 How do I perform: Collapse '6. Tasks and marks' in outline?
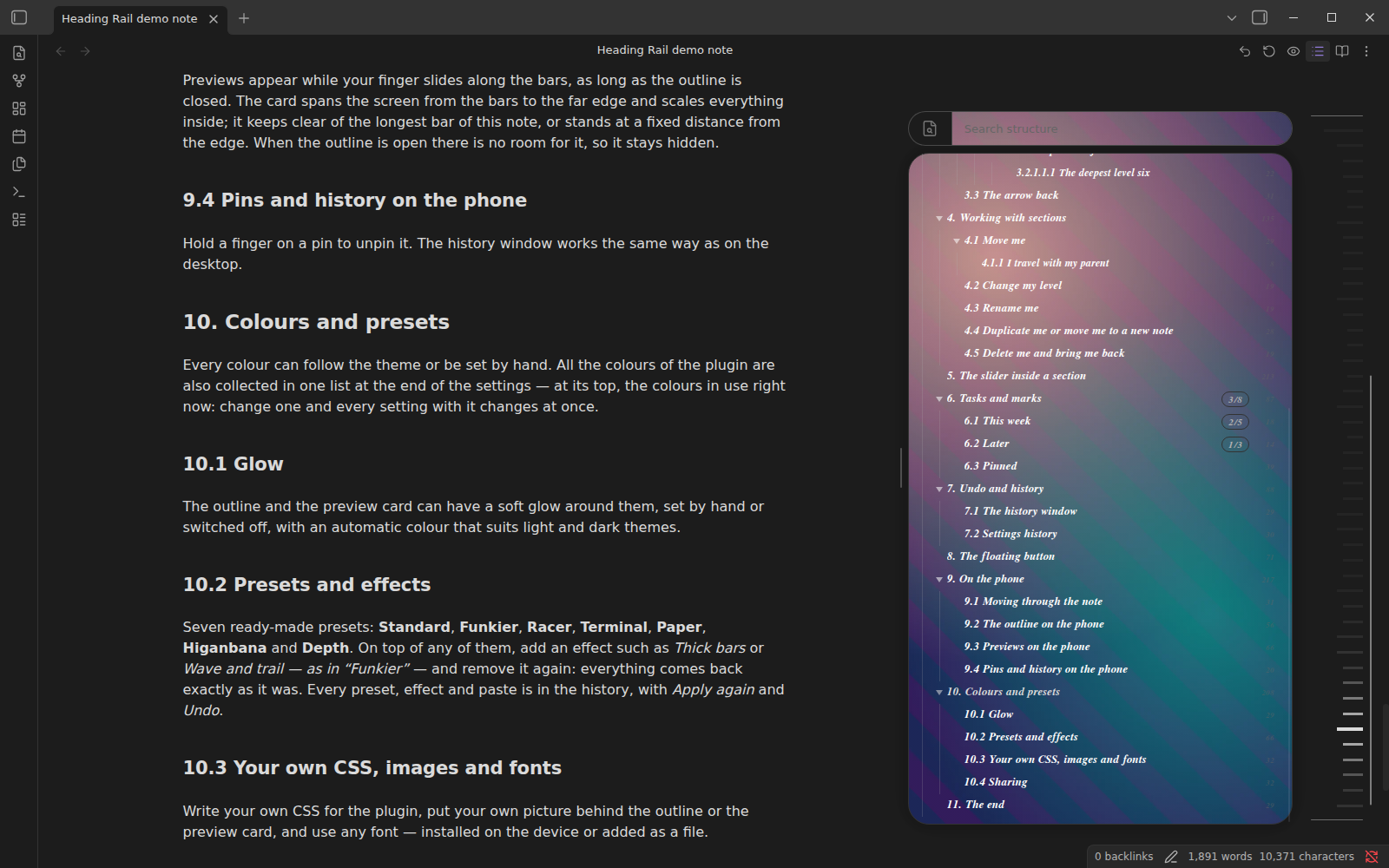(939, 398)
